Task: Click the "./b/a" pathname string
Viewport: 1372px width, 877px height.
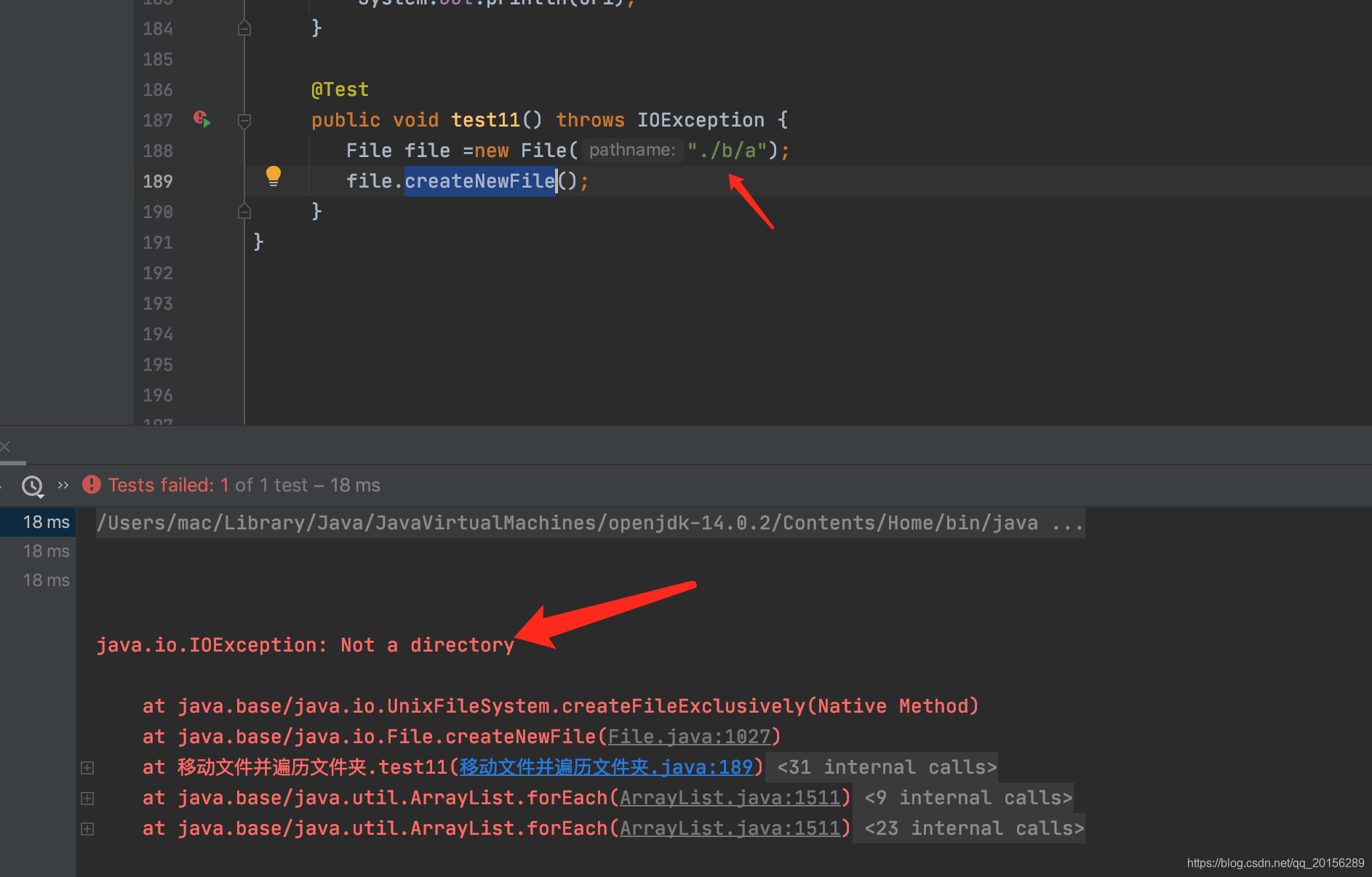Action: pyautogui.click(x=727, y=151)
